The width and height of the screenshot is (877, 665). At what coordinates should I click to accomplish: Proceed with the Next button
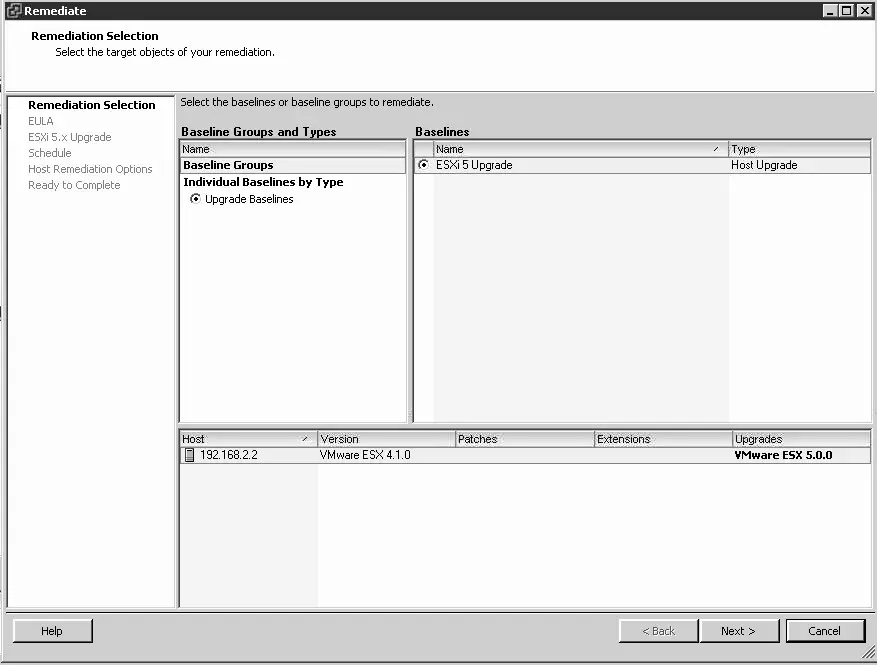[x=739, y=631]
